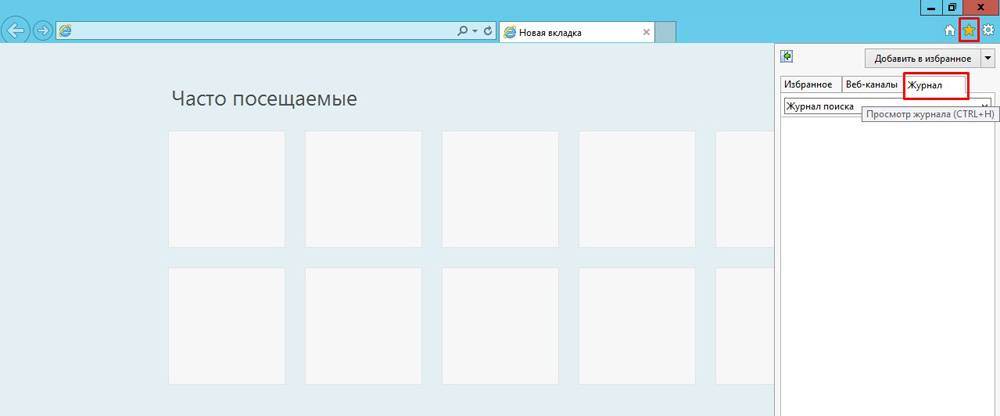Expand arrow next to "Добавить в избранное"
Viewport: 1000px width, 416px height.
click(x=988, y=58)
